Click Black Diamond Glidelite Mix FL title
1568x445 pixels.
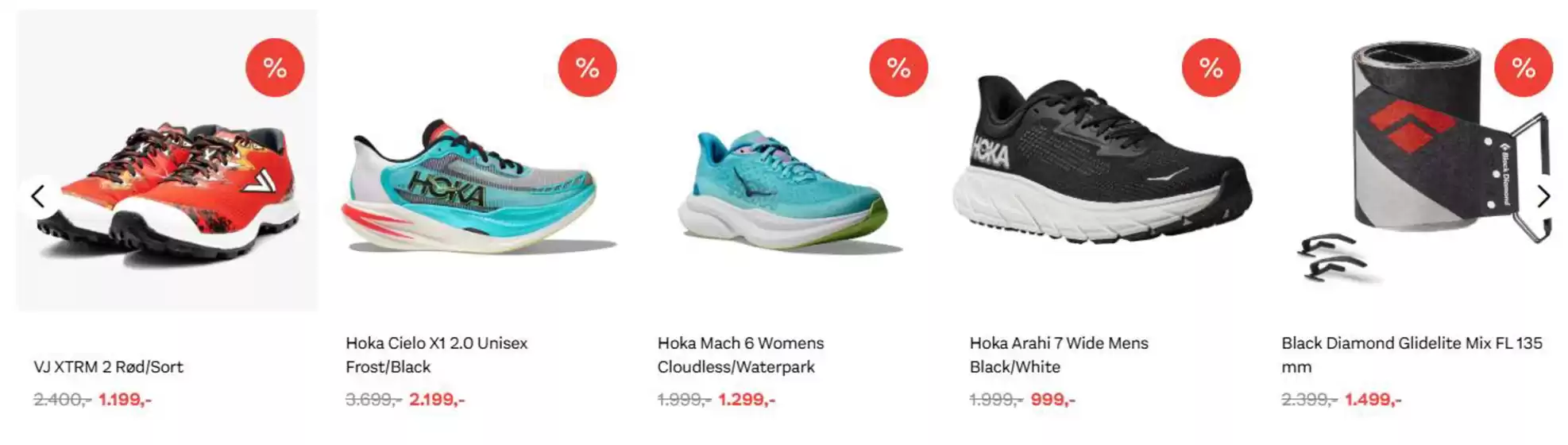(x=1412, y=355)
